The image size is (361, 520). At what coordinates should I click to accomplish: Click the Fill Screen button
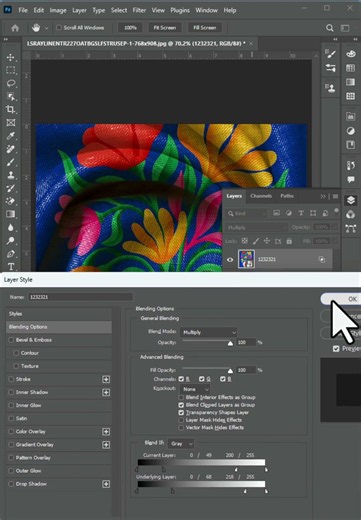click(x=205, y=28)
